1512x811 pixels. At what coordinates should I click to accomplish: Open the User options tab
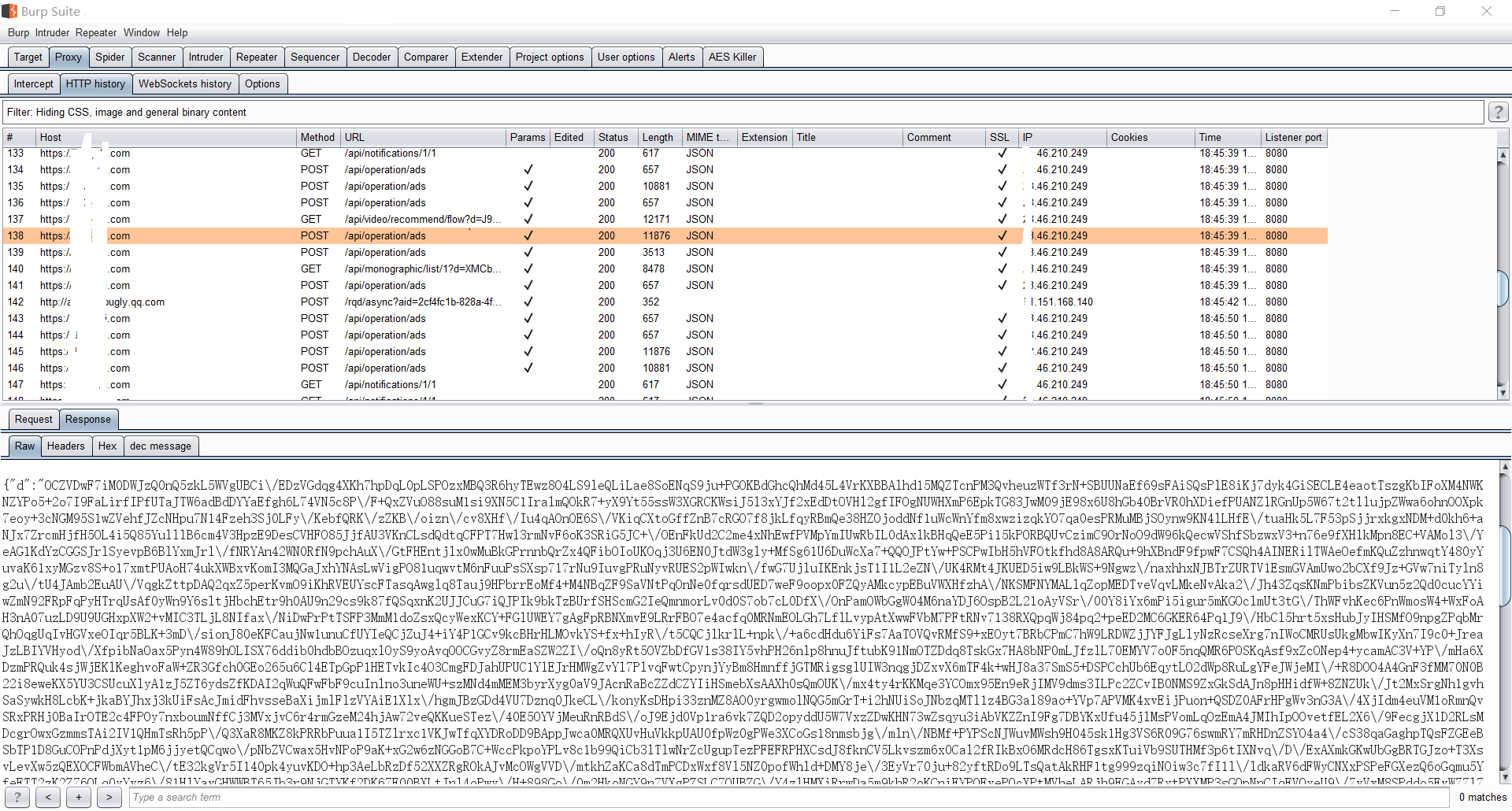point(626,57)
